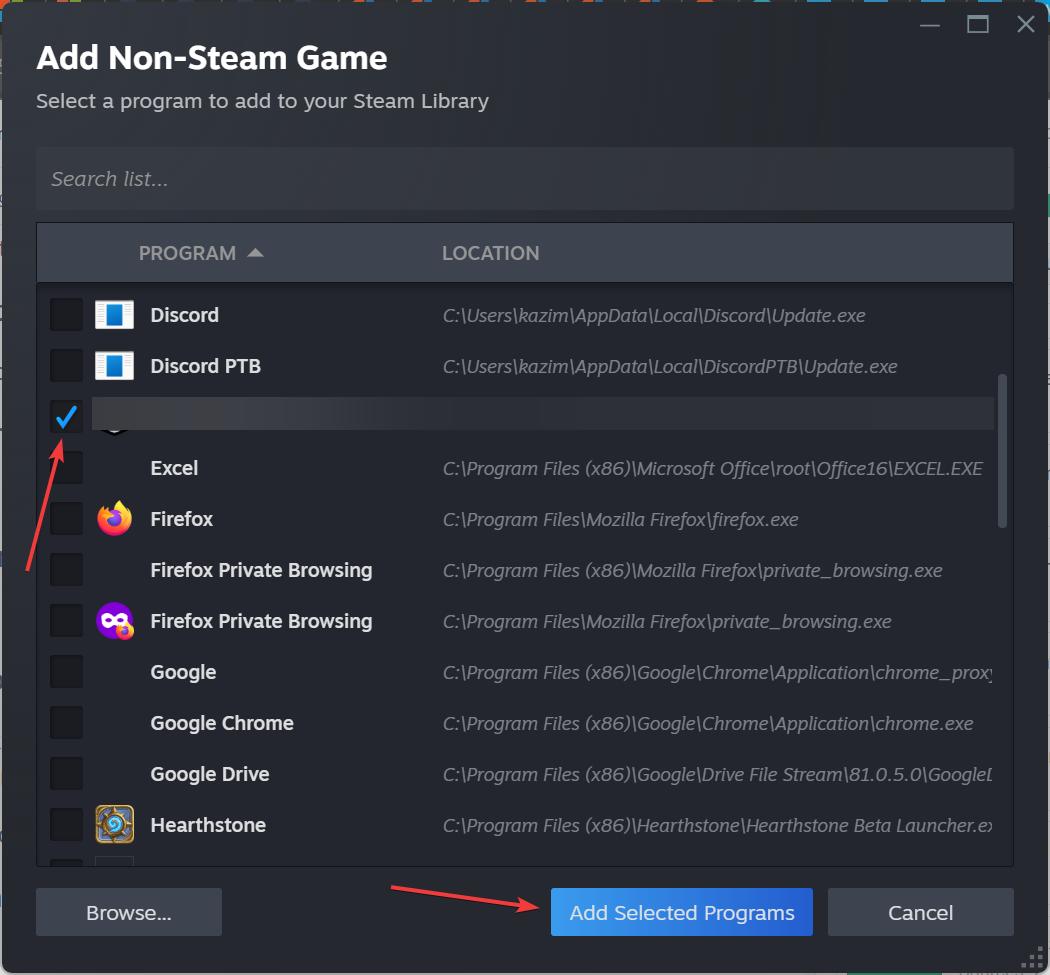Viewport: 1050px width, 975px height.
Task: Tick the checkbox next to Google
Action: click(66, 672)
